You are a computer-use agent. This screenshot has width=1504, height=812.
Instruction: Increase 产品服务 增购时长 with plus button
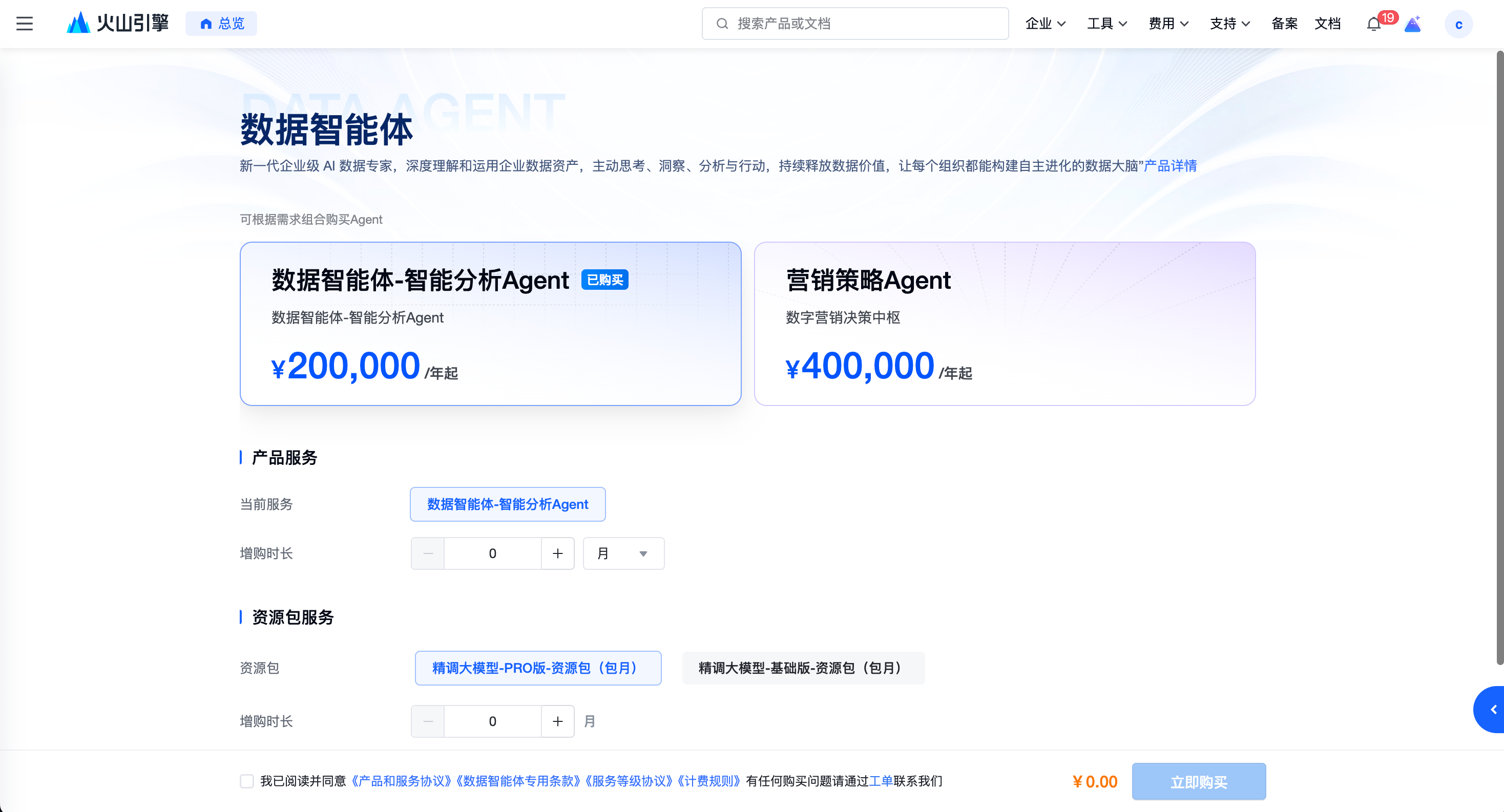(557, 553)
